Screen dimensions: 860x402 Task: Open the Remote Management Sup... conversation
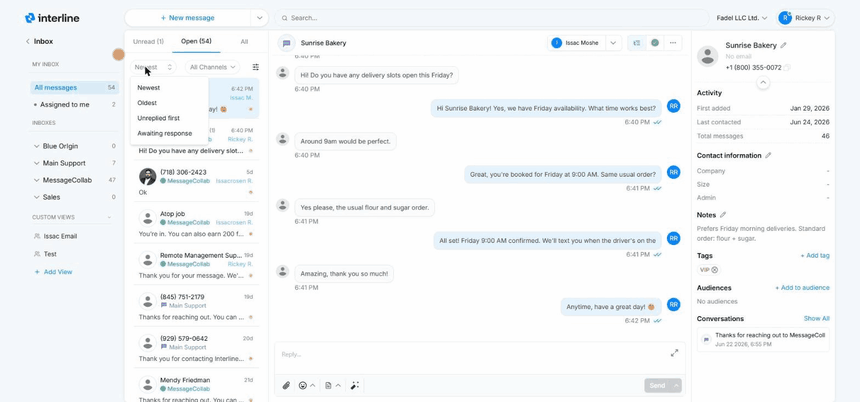click(x=196, y=265)
